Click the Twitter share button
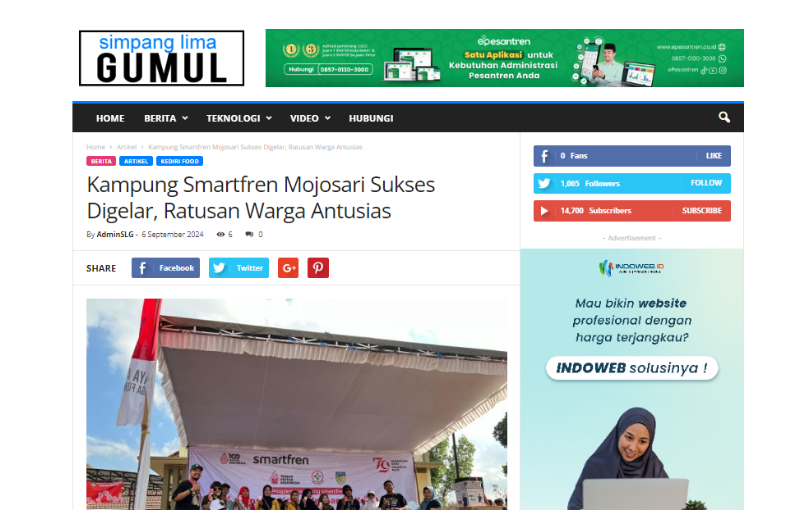 (239, 268)
